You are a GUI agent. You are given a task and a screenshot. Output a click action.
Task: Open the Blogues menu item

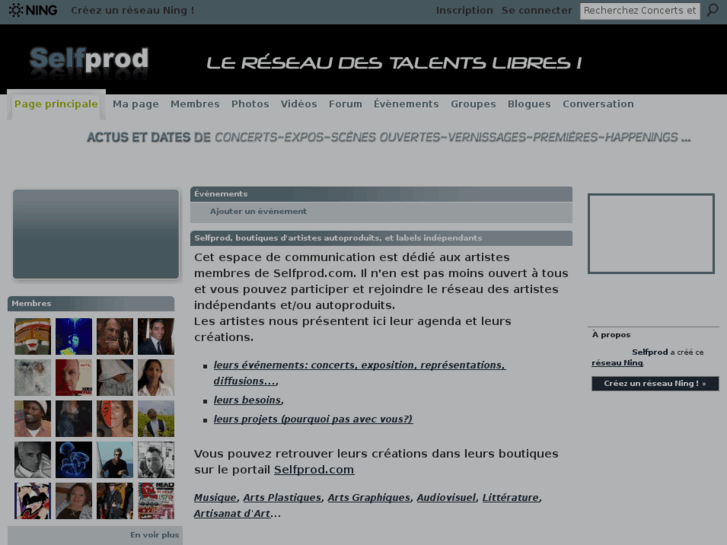pos(529,104)
